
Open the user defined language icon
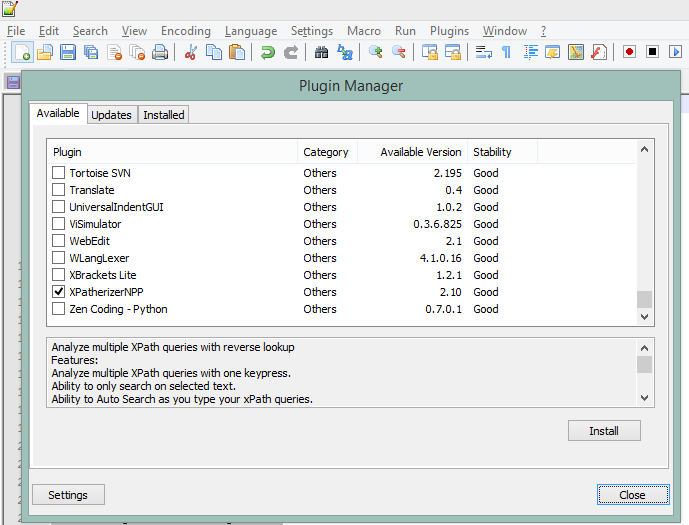(553, 52)
